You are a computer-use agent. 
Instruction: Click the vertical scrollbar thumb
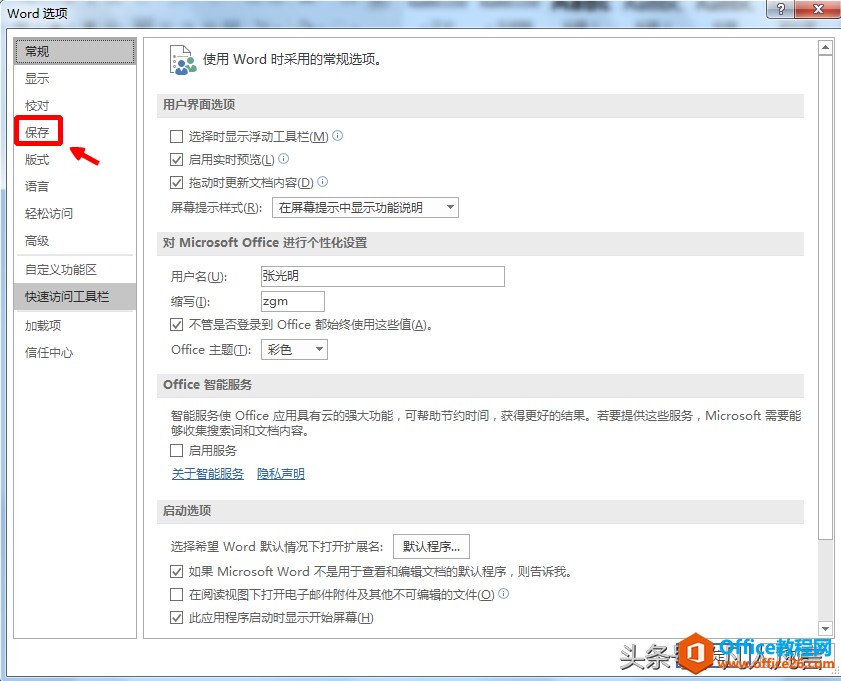(x=825, y=297)
